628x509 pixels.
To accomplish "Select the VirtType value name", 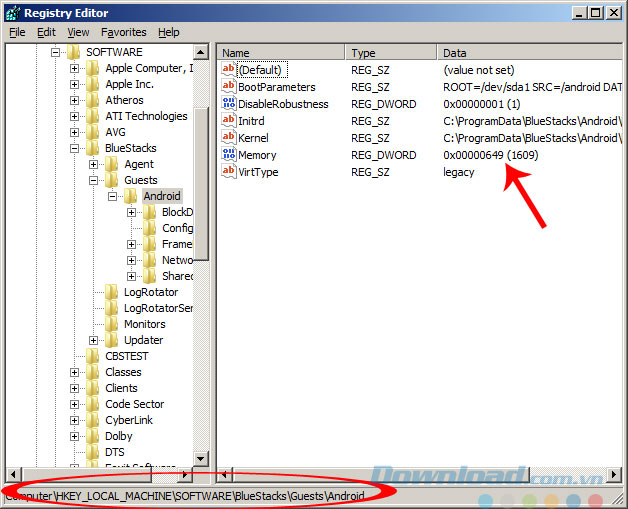I will (x=258, y=172).
